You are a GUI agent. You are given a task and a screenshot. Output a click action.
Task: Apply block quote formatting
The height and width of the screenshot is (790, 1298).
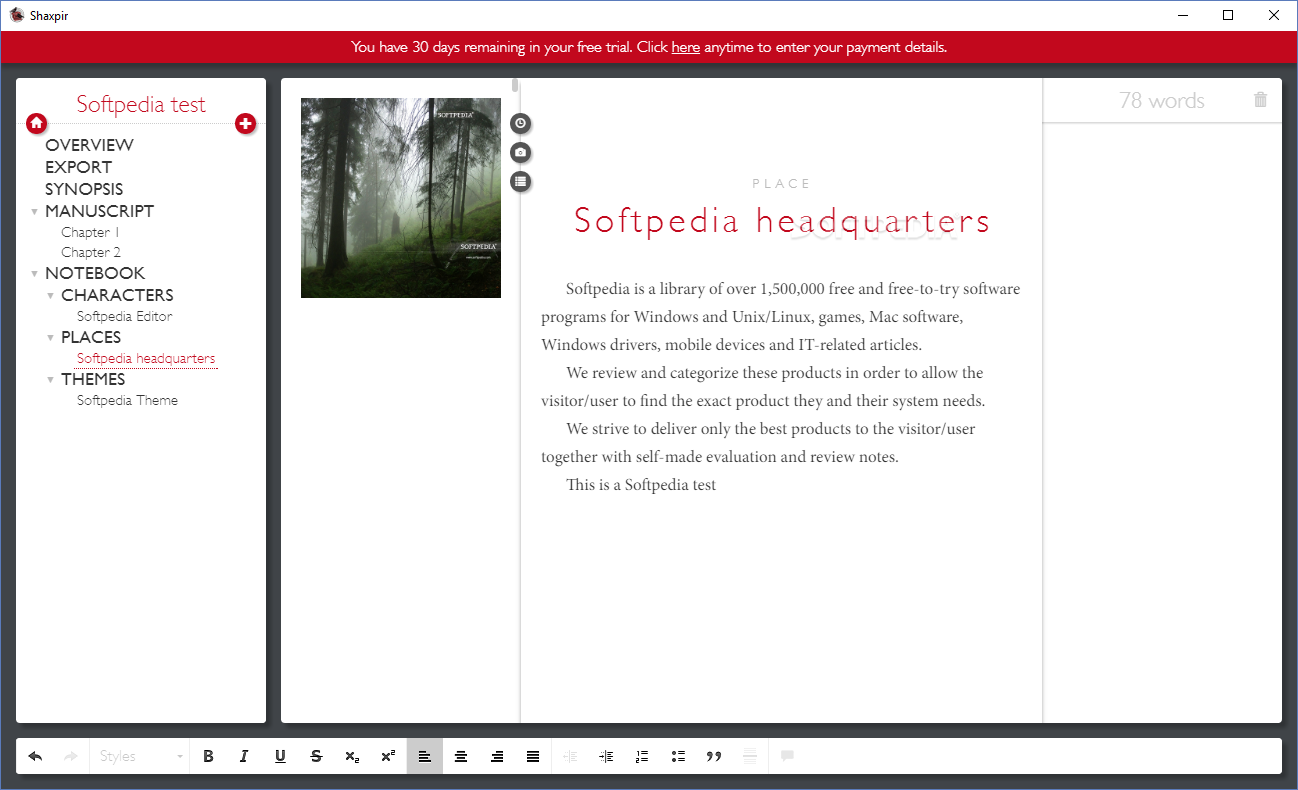(x=714, y=756)
